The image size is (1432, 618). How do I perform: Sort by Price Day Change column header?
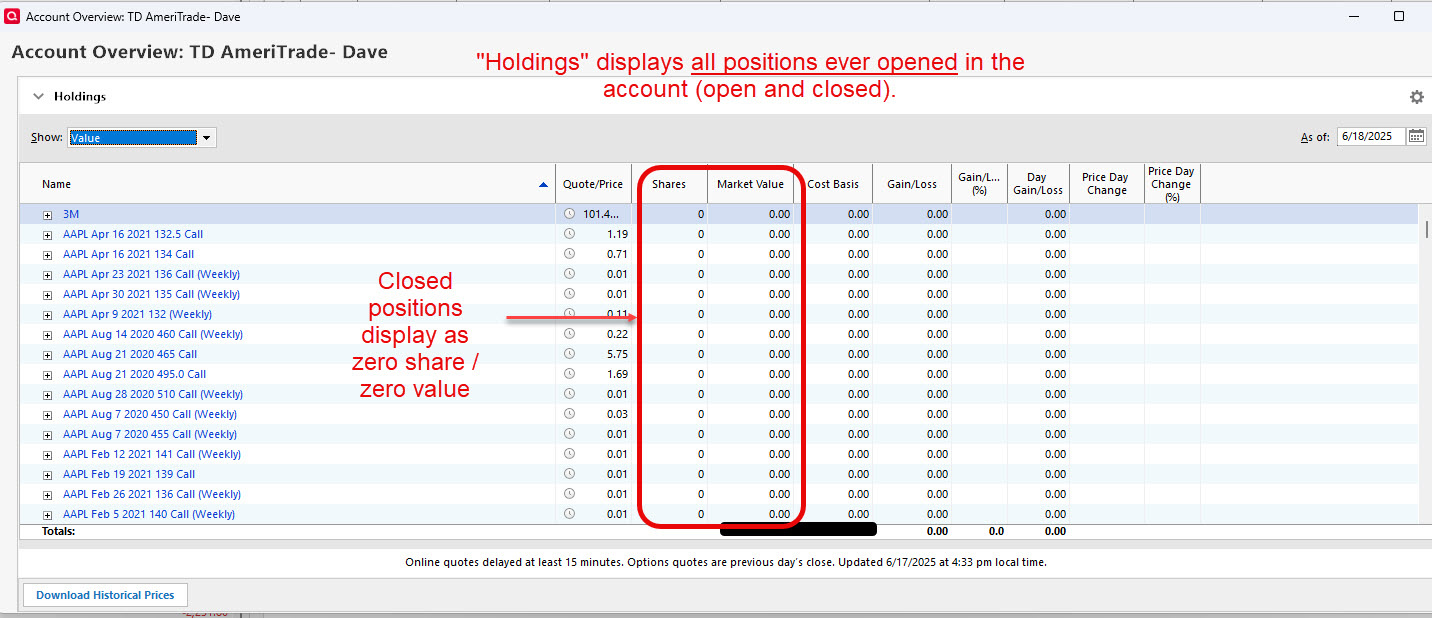1106,184
